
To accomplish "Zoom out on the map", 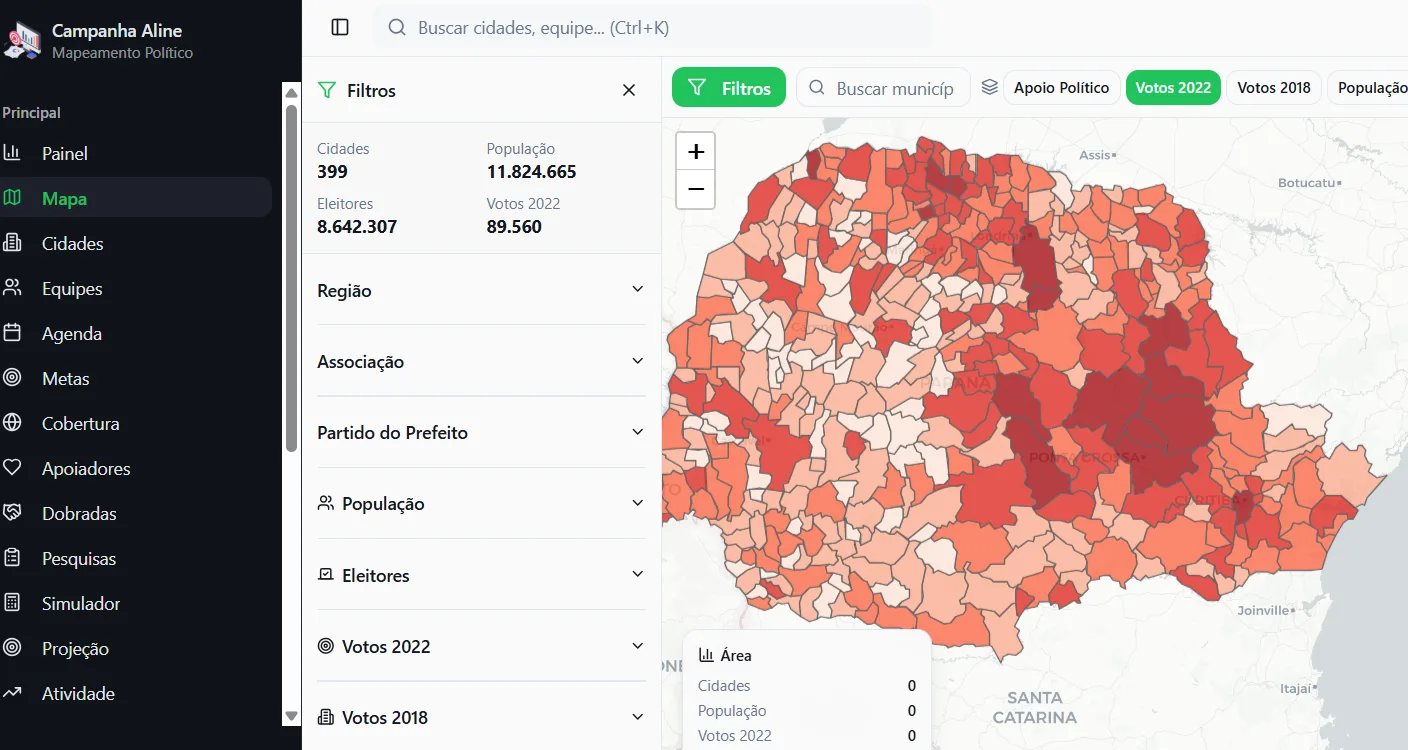I will coord(696,189).
